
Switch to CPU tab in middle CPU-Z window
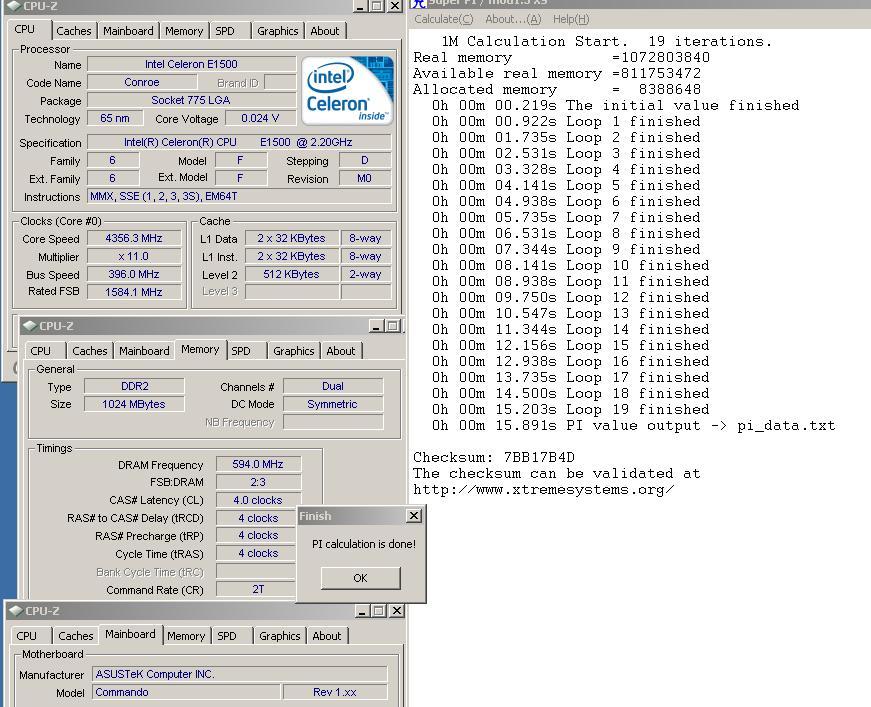(x=41, y=351)
